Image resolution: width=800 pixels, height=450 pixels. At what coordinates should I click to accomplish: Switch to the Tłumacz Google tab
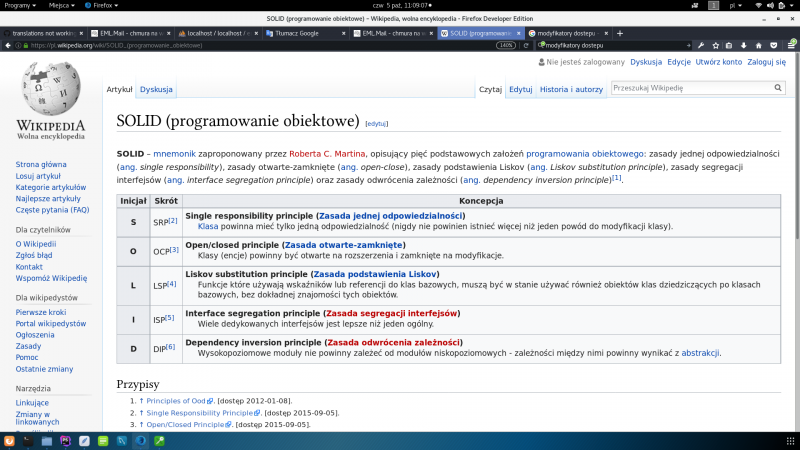pyautogui.click(x=295, y=33)
